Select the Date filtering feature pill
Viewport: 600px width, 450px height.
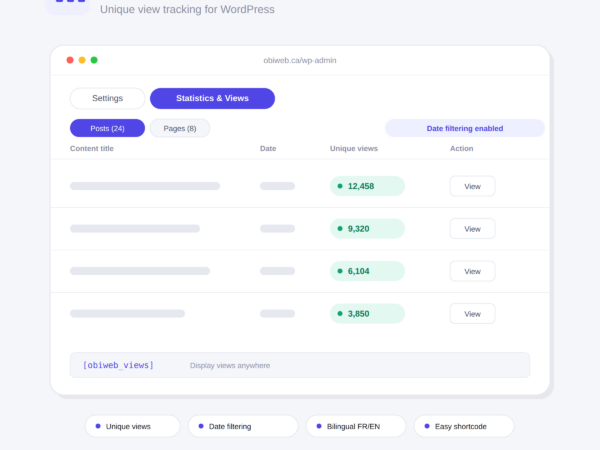tap(243, 426)
